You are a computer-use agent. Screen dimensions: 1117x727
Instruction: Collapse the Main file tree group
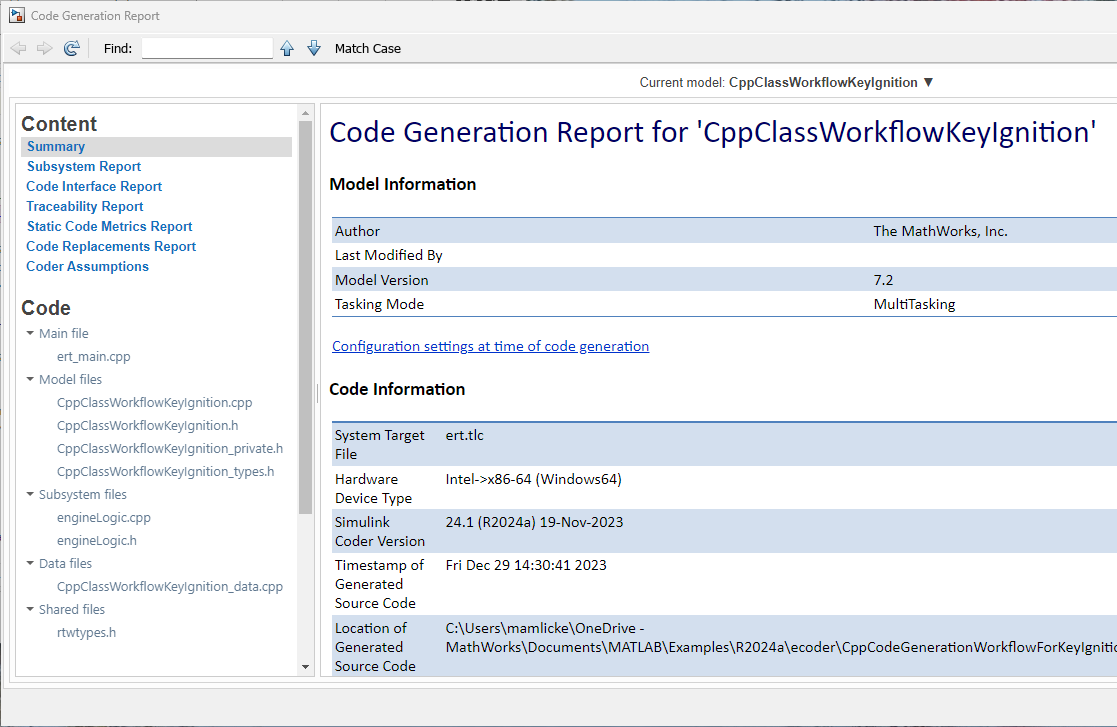30,333
